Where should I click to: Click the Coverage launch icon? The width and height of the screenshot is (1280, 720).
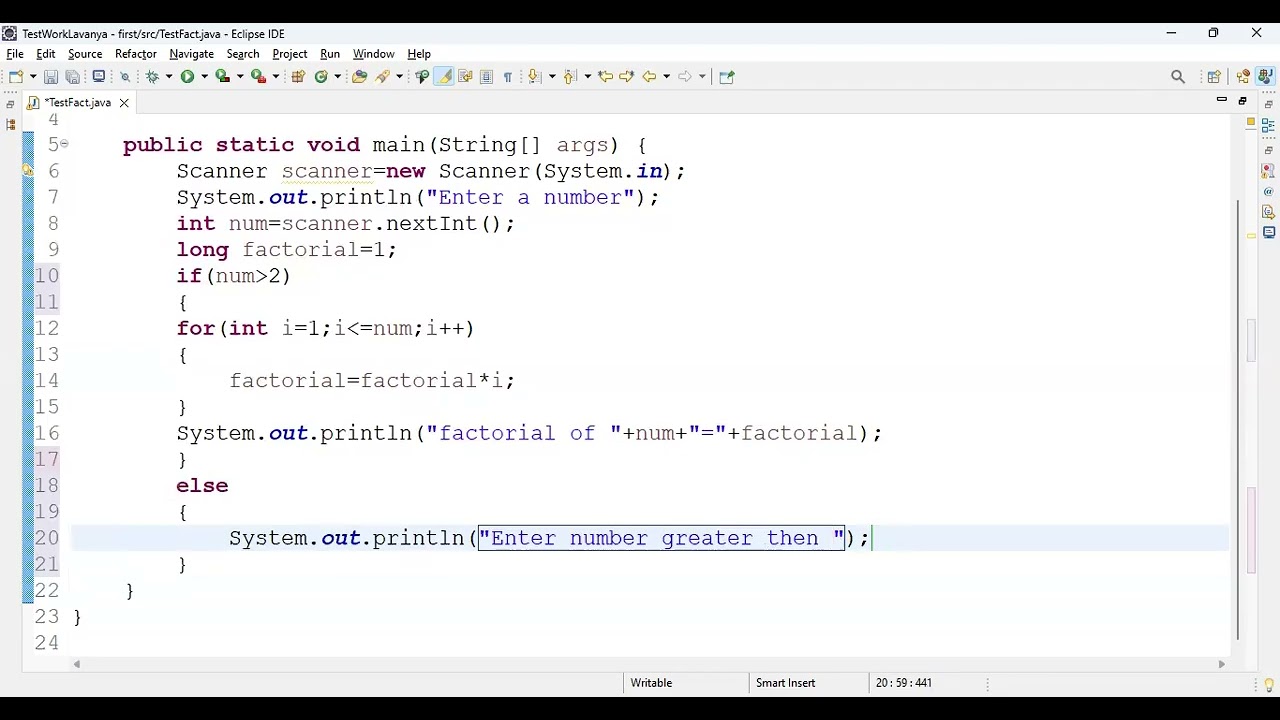pyautogui.click(x=222, y=76)
